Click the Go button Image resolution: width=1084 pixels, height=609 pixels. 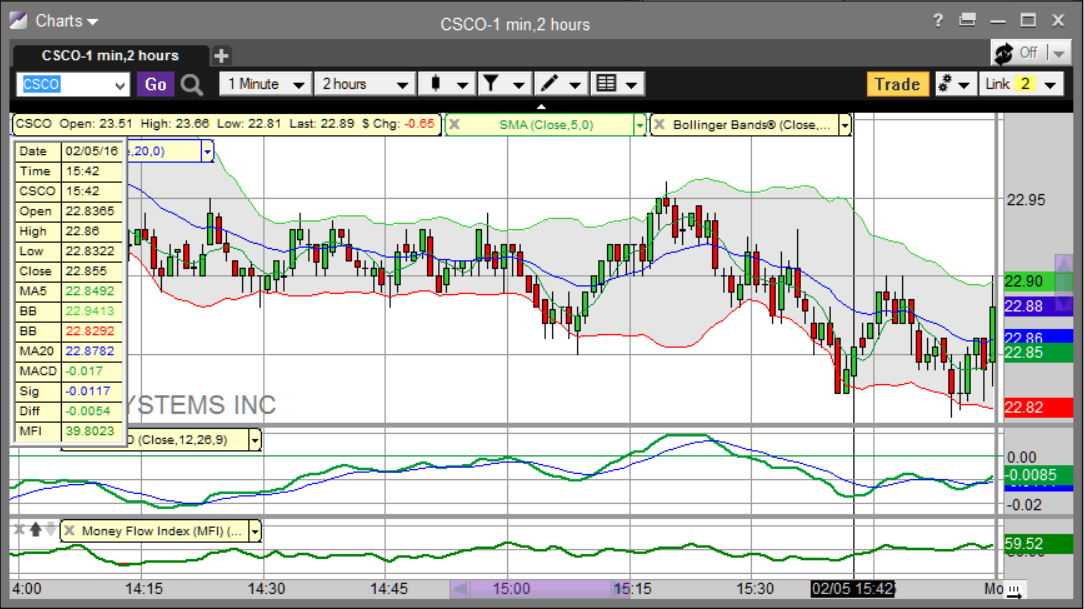click(x=155, y=84)
